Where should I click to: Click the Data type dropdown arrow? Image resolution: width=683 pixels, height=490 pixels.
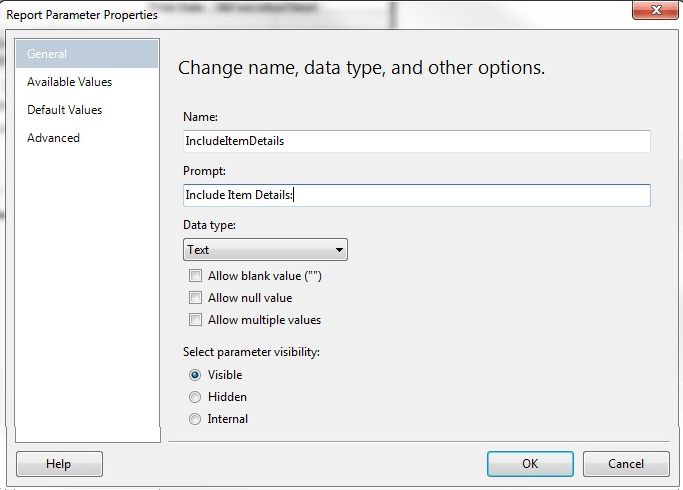[339, 250]
